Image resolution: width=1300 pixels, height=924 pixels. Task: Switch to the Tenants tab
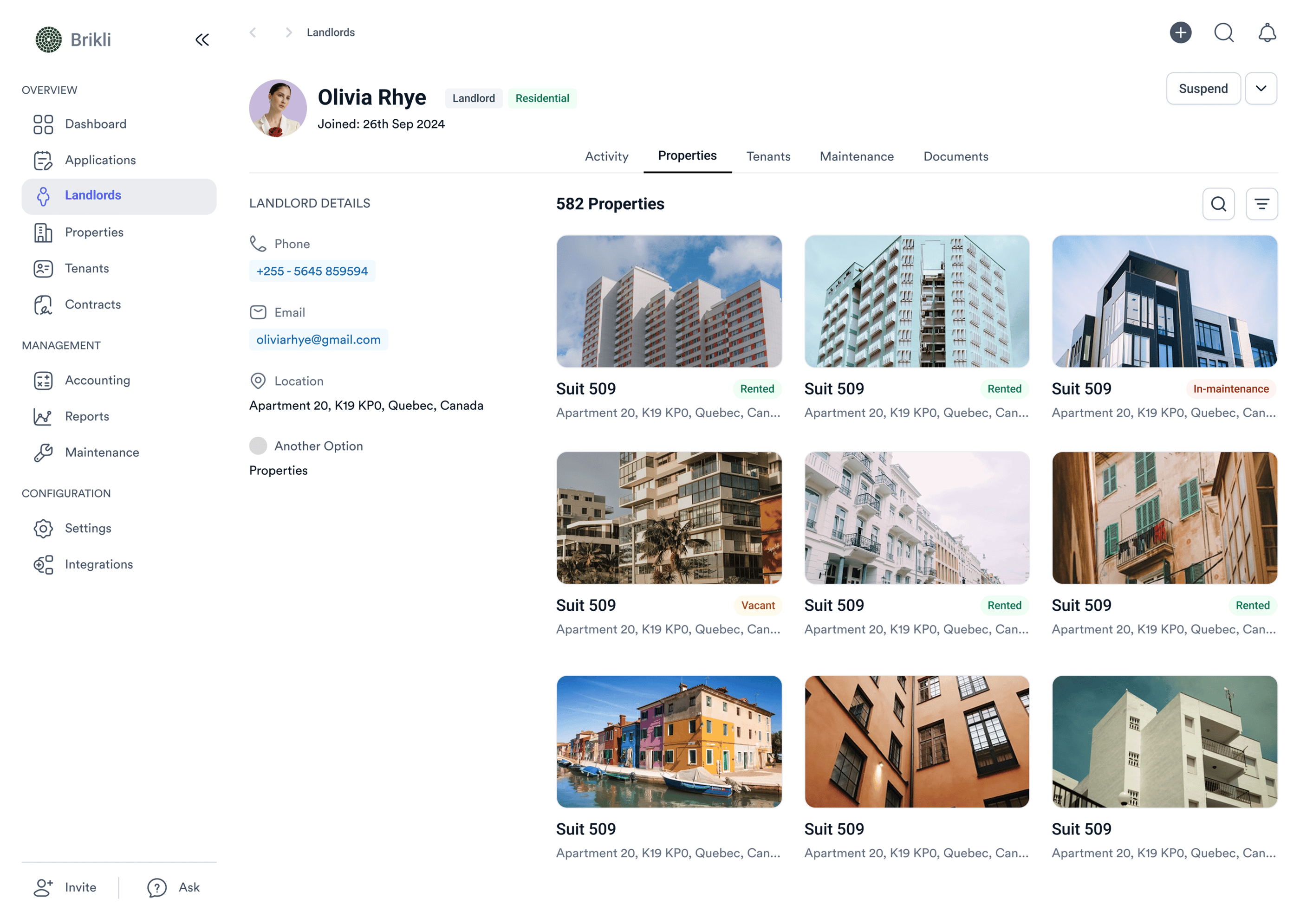(768, 156)
